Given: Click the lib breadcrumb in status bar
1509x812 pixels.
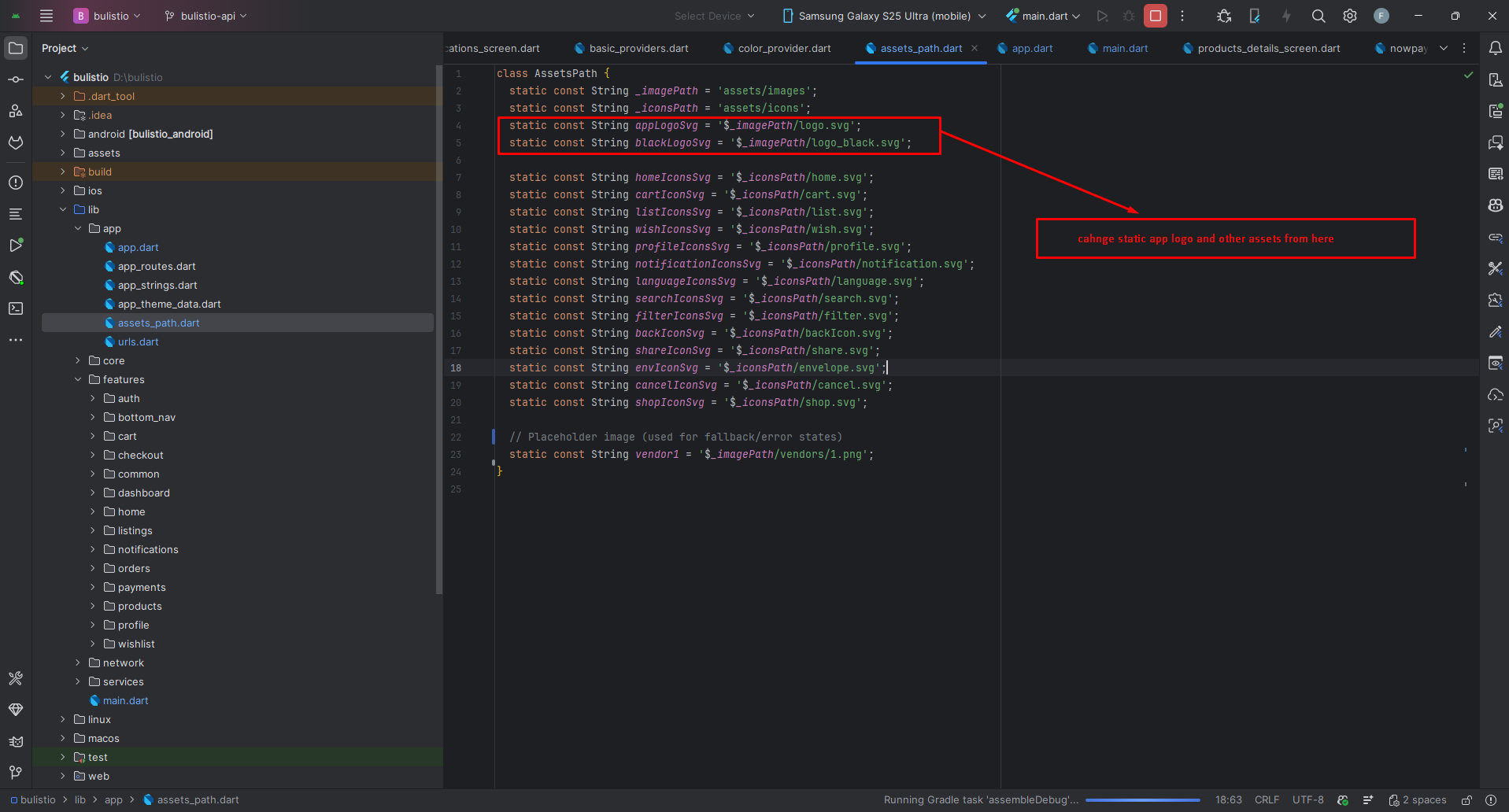Looking at the screenshot, I should pos(80,800).
